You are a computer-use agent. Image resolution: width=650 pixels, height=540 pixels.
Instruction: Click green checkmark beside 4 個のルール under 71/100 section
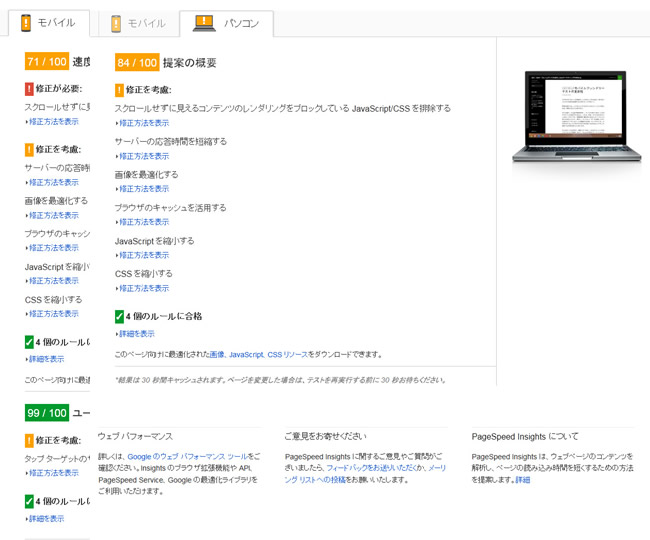click(x=29, y=342)
